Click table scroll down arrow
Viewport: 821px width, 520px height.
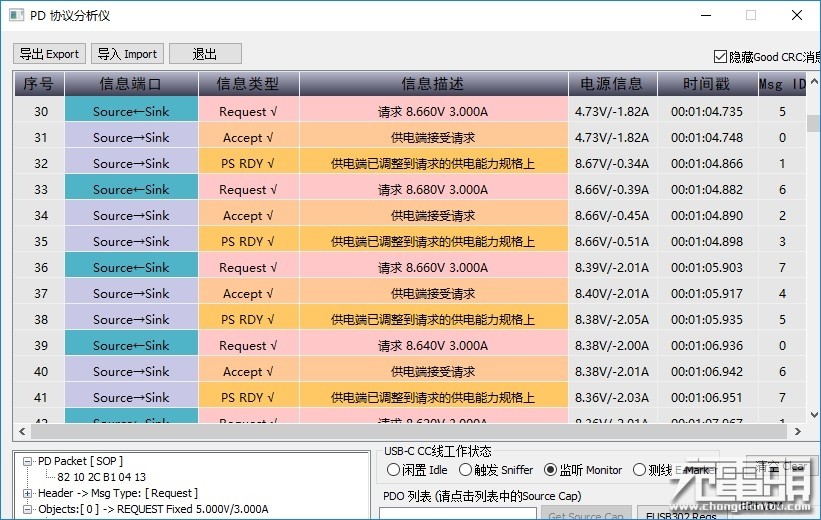pos(814,415)
